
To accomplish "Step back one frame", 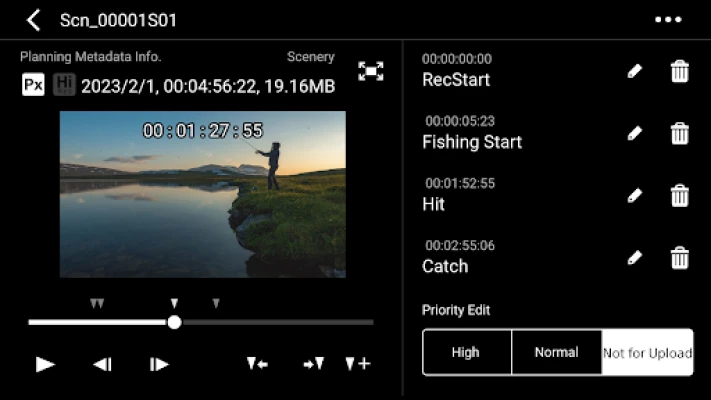I will point(102,364).
